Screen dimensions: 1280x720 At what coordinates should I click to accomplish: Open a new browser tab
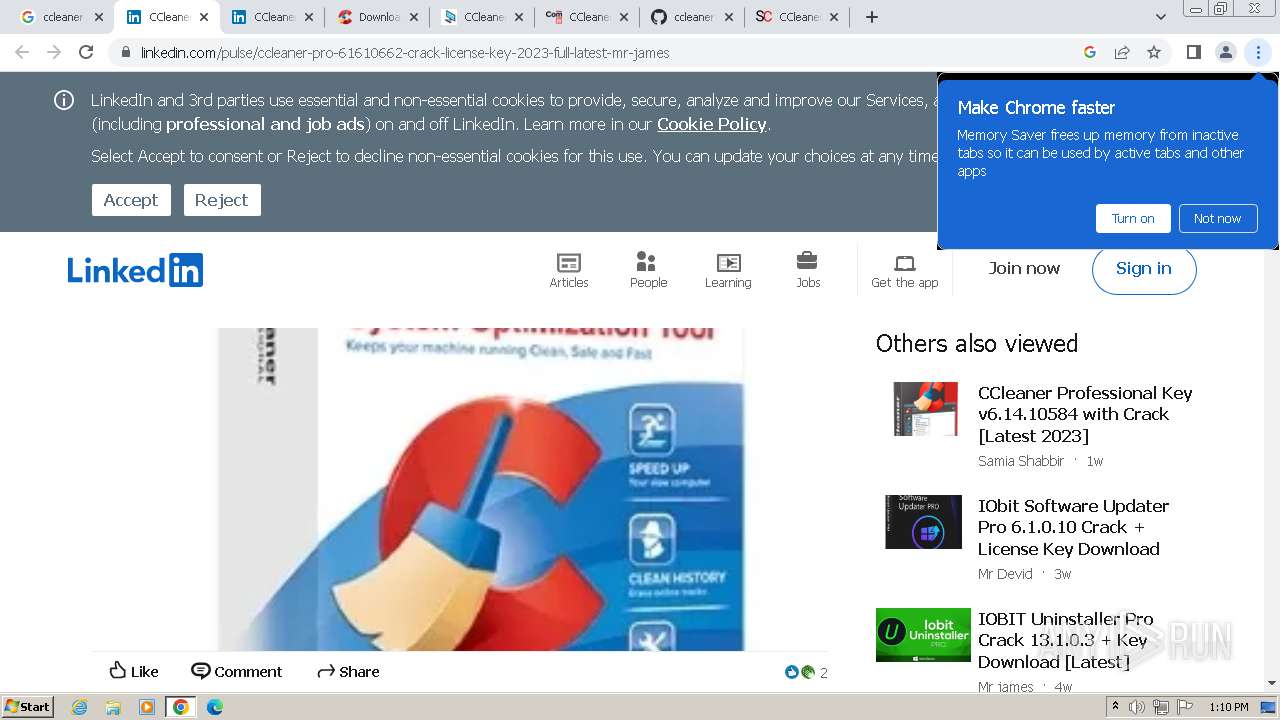pos(871,17)
